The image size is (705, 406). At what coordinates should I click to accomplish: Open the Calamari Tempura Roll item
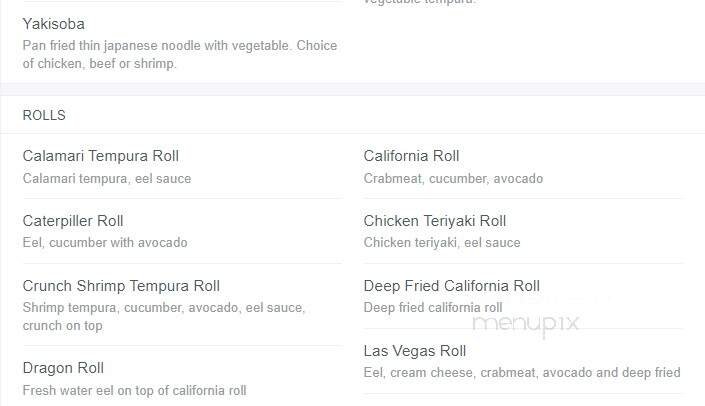(x=100, y=156)
